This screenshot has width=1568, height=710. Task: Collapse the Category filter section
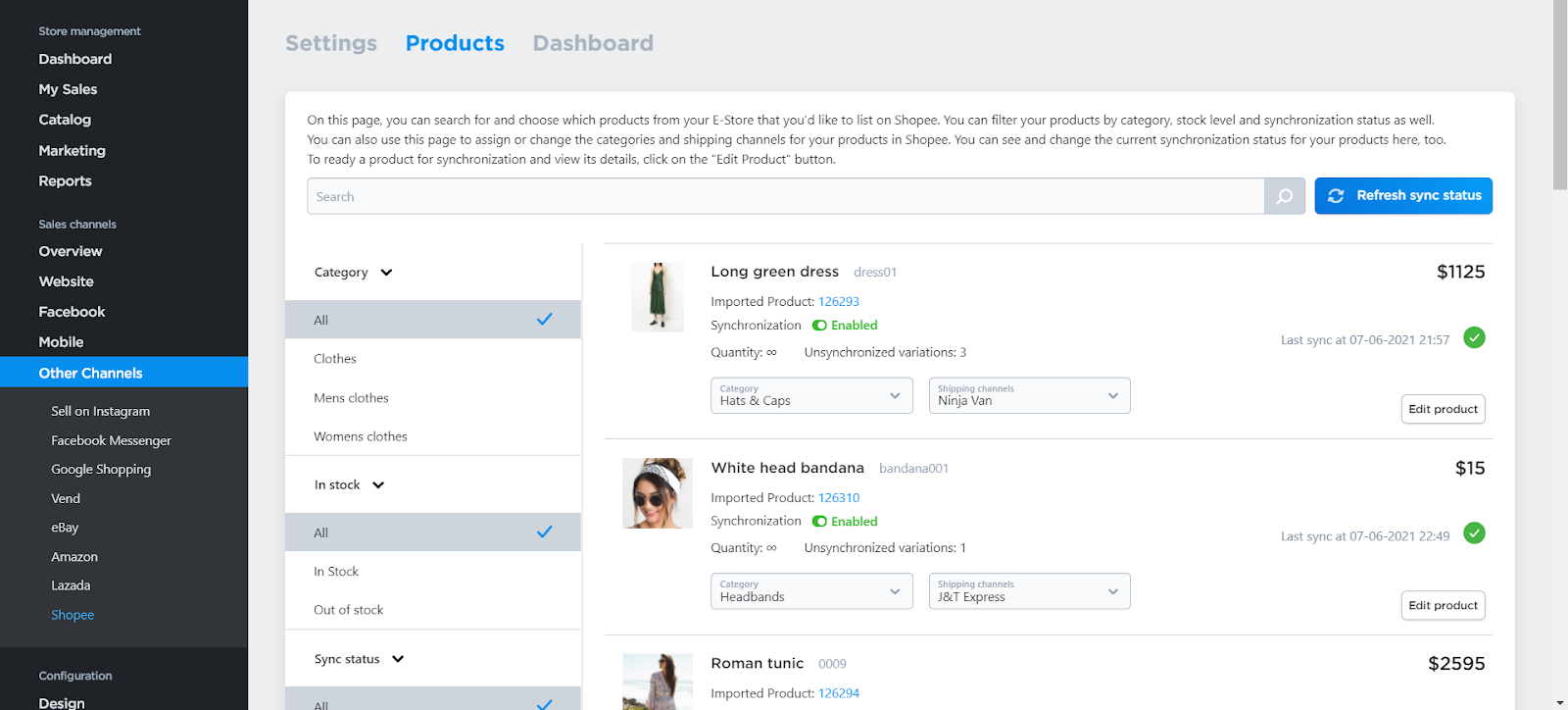pos(353,273)
